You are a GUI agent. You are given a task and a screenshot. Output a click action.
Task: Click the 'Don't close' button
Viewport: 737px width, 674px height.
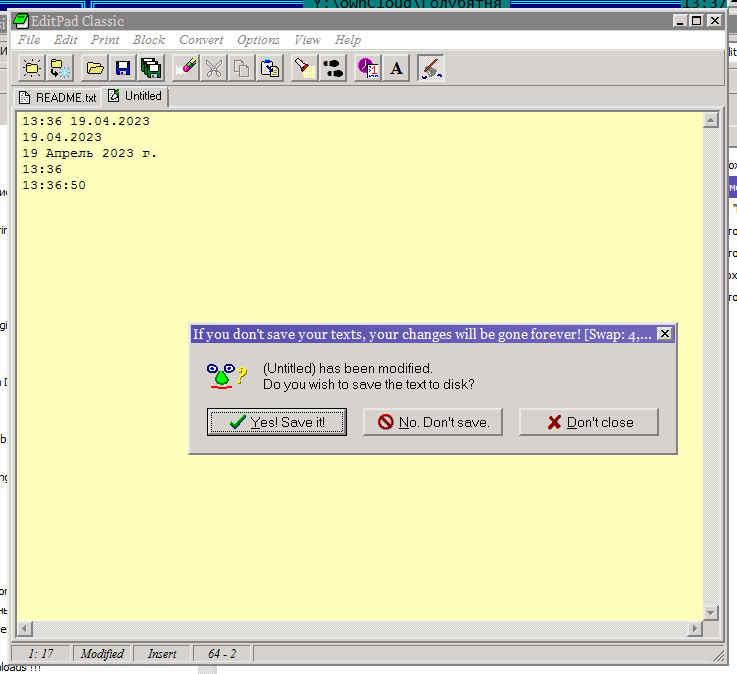[589, 422]
